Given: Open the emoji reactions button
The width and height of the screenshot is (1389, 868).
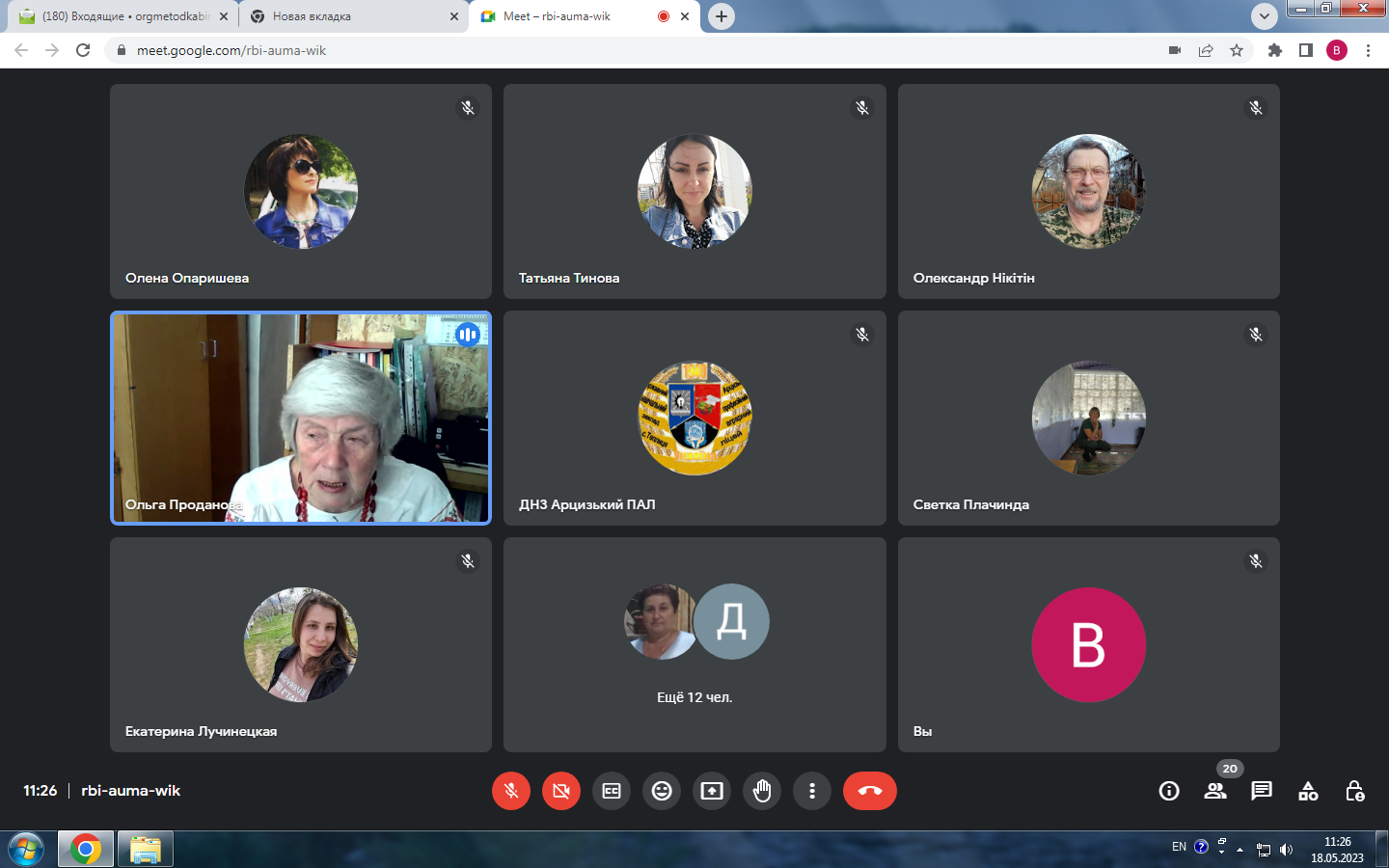Looking at the screenshot, I should coord(662,791).
